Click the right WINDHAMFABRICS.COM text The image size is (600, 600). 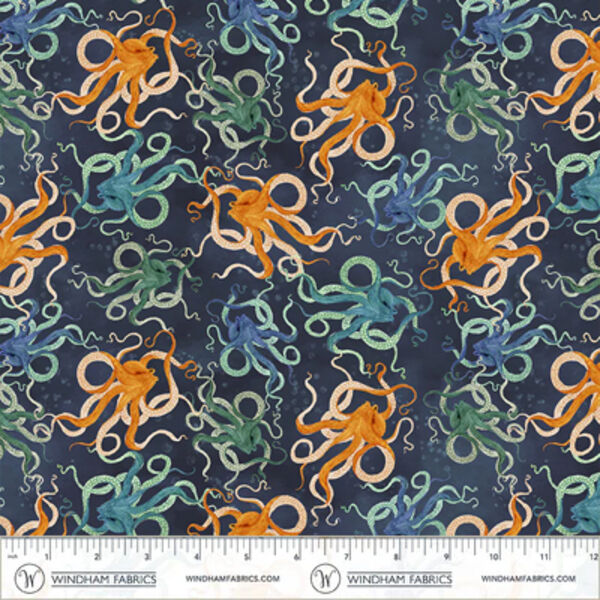[528, 579]
